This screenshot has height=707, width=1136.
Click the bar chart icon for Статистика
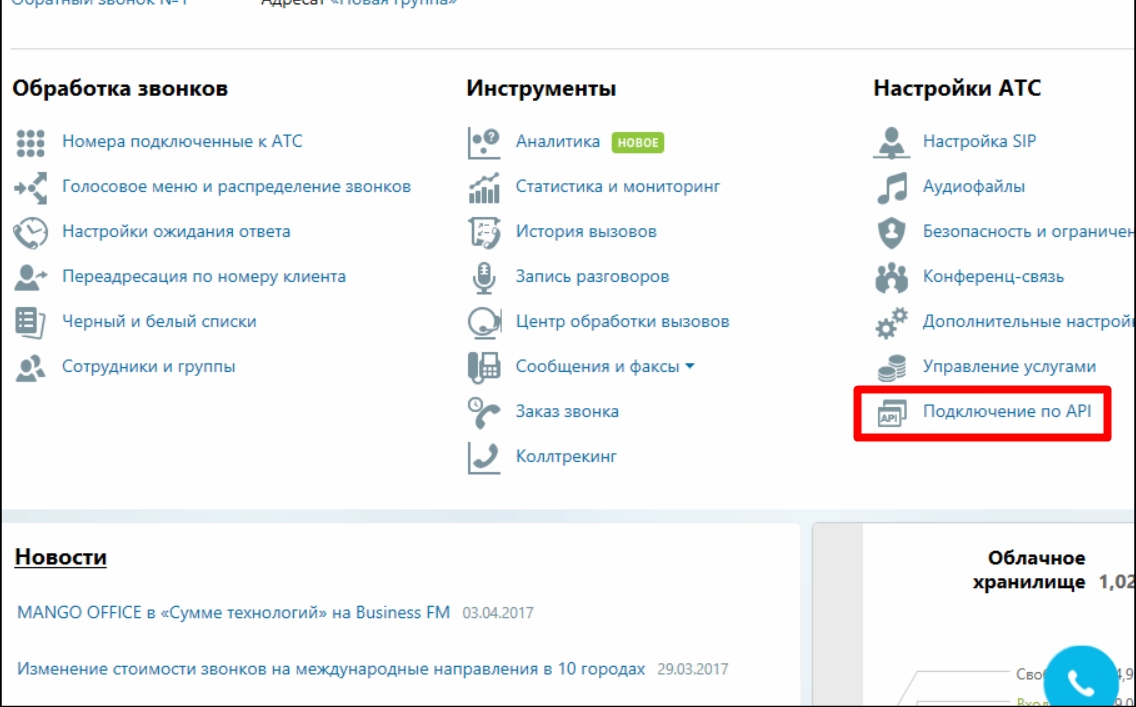(484, 188)
